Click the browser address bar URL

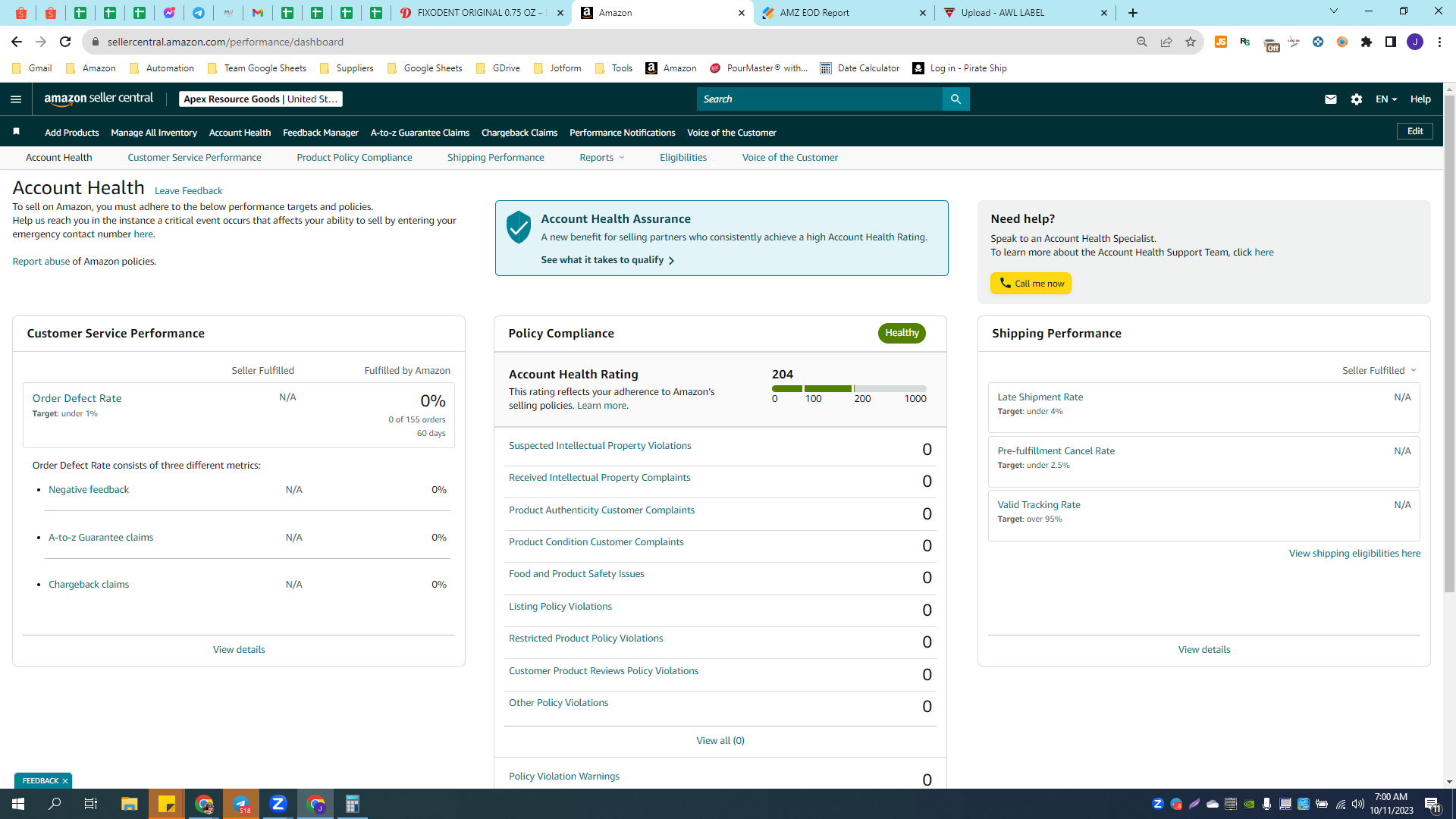[x=225, y=42]
